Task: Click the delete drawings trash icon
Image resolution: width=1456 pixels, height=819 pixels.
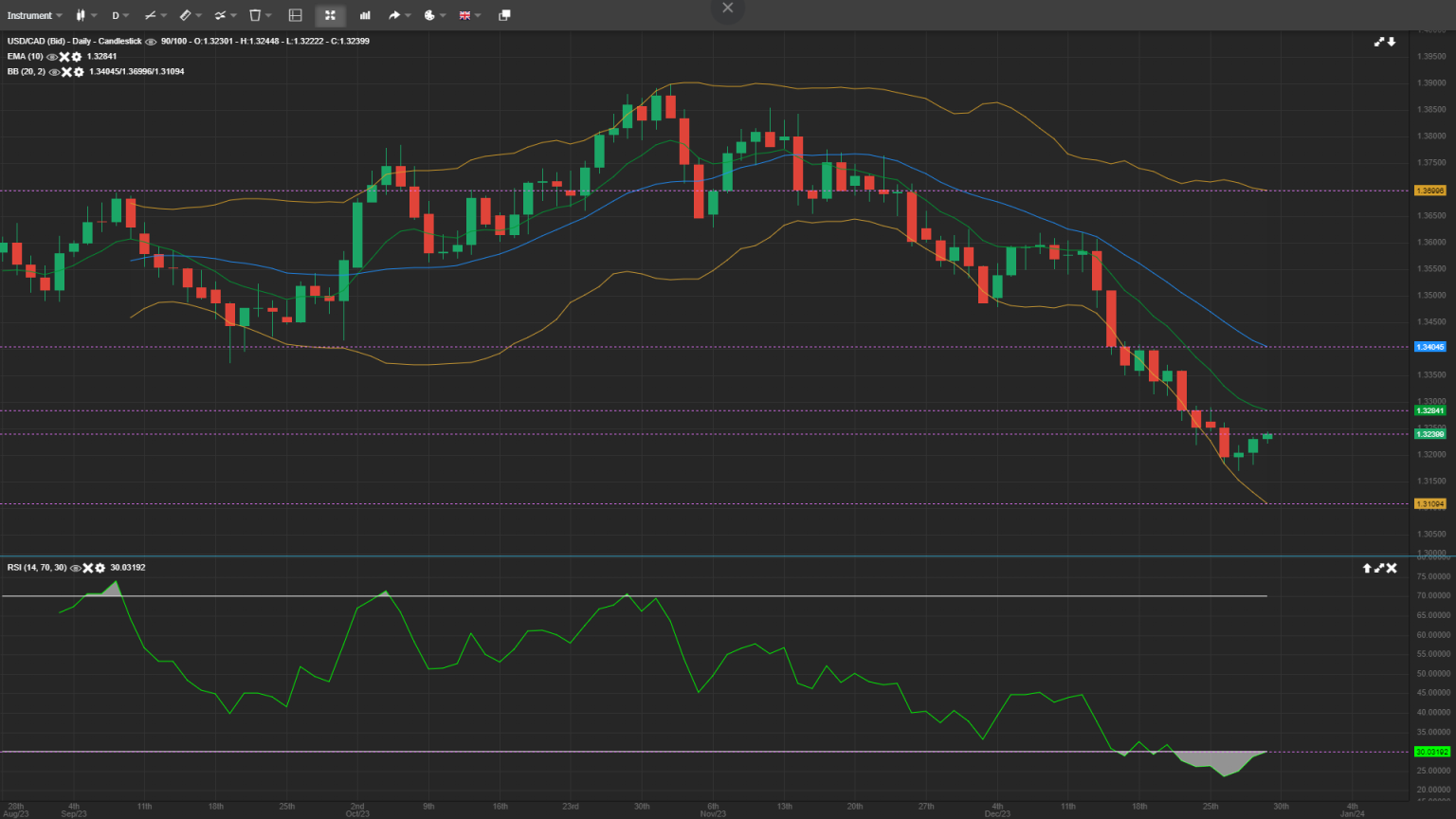Action: tap(255, 15)
